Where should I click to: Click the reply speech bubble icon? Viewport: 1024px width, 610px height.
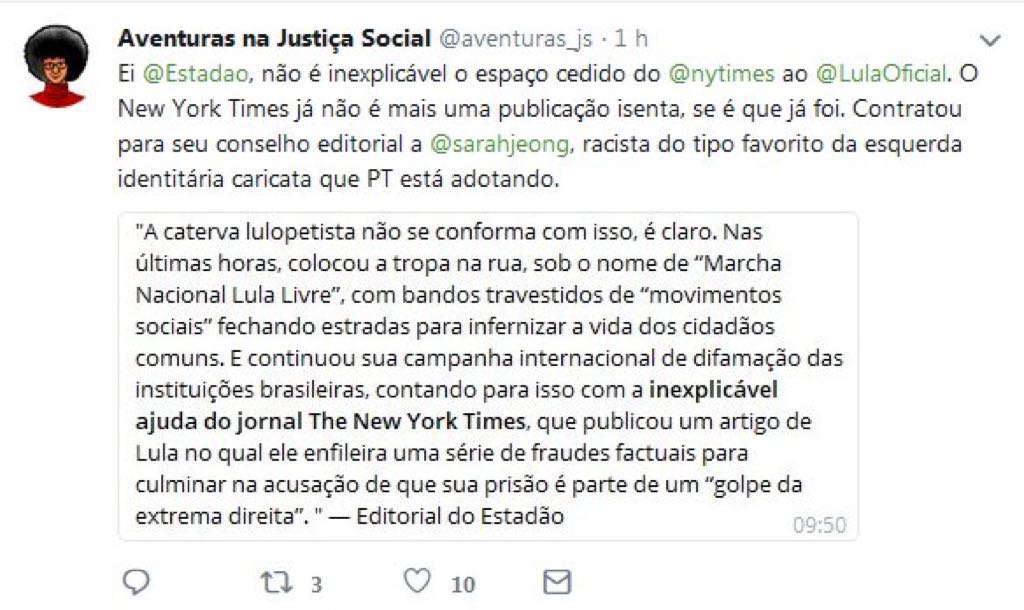point(136,582)
